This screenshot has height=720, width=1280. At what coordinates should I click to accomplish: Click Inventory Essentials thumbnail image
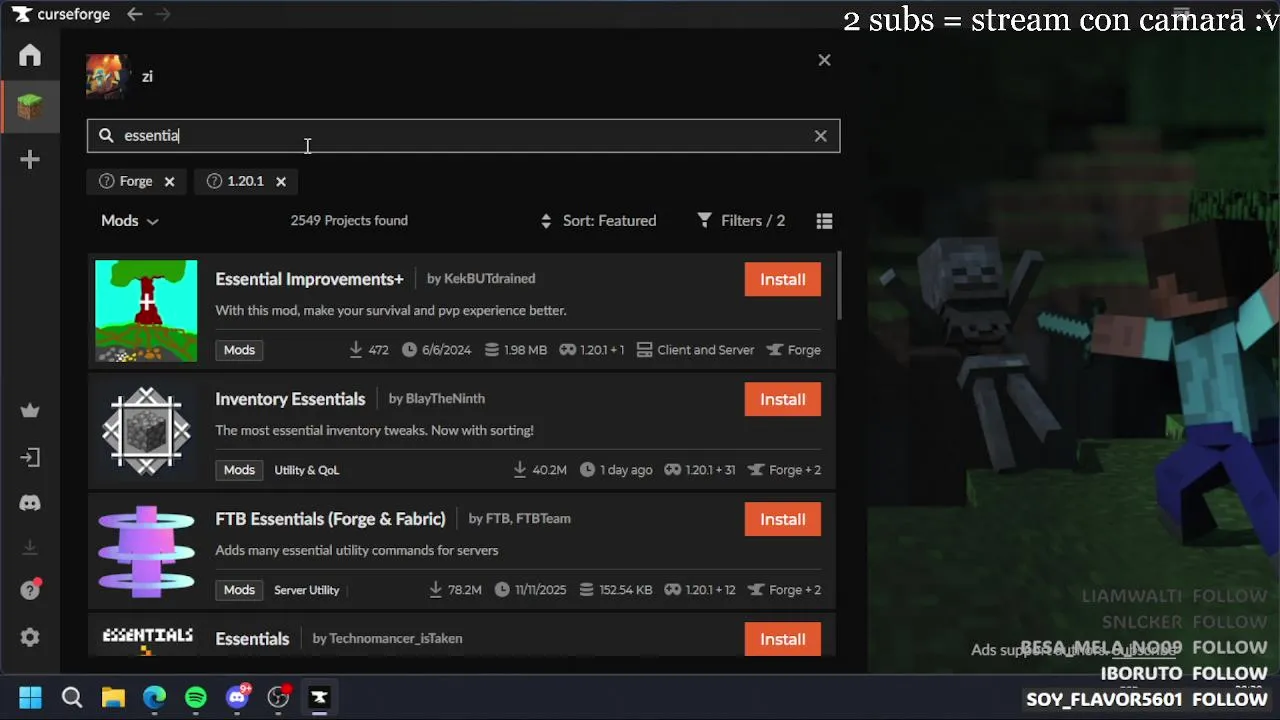[146, 430]
